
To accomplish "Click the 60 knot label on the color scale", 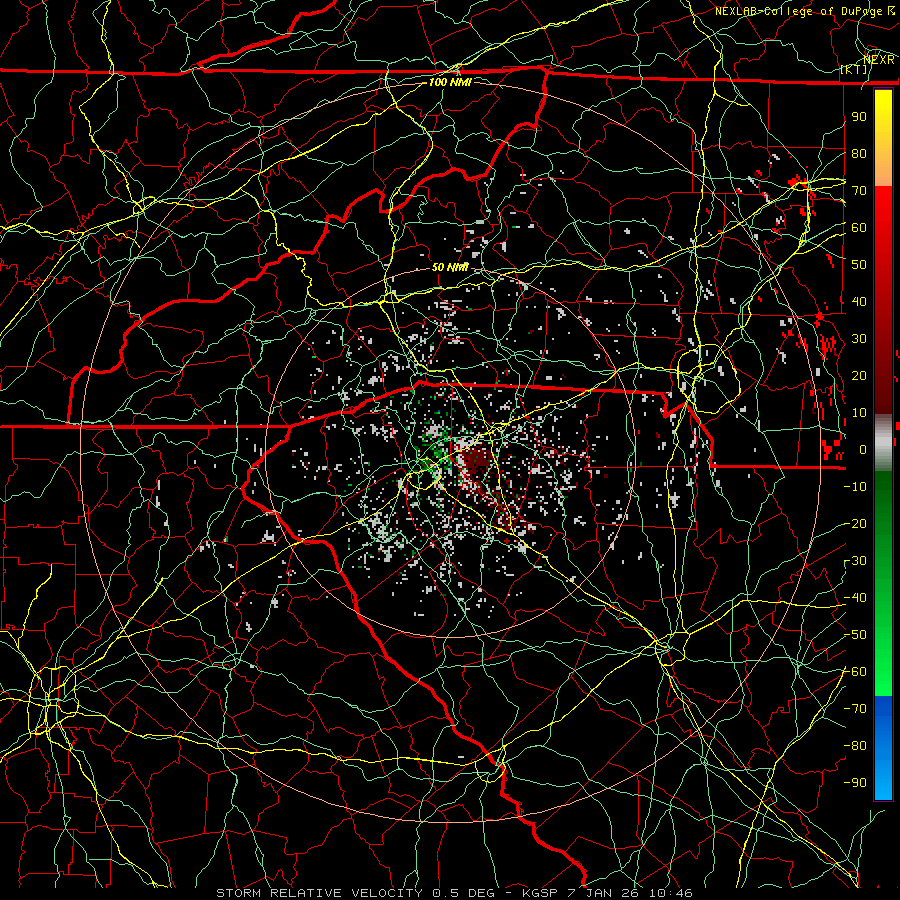I will [859, 227].
